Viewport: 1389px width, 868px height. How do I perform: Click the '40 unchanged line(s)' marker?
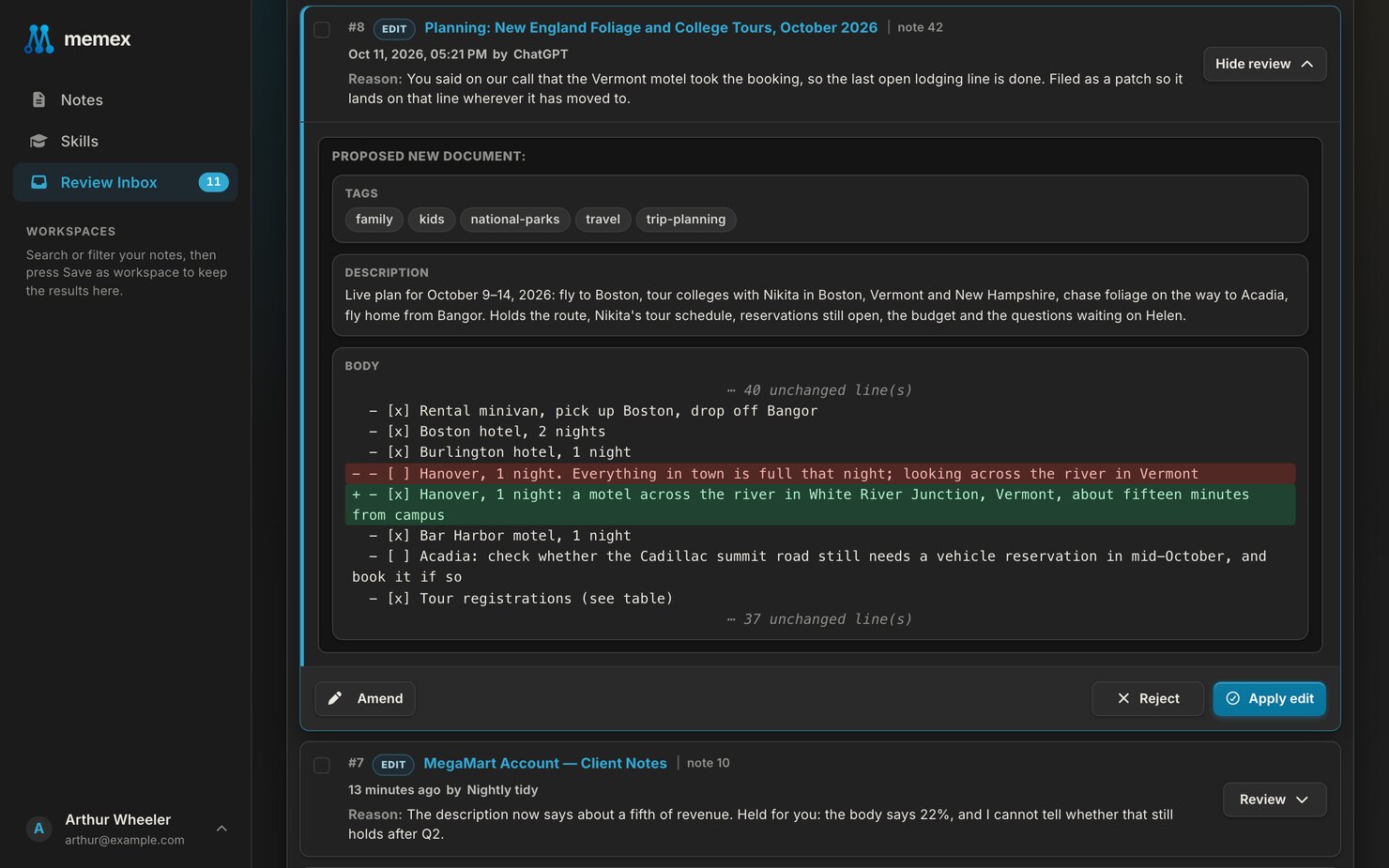[819, 390]
